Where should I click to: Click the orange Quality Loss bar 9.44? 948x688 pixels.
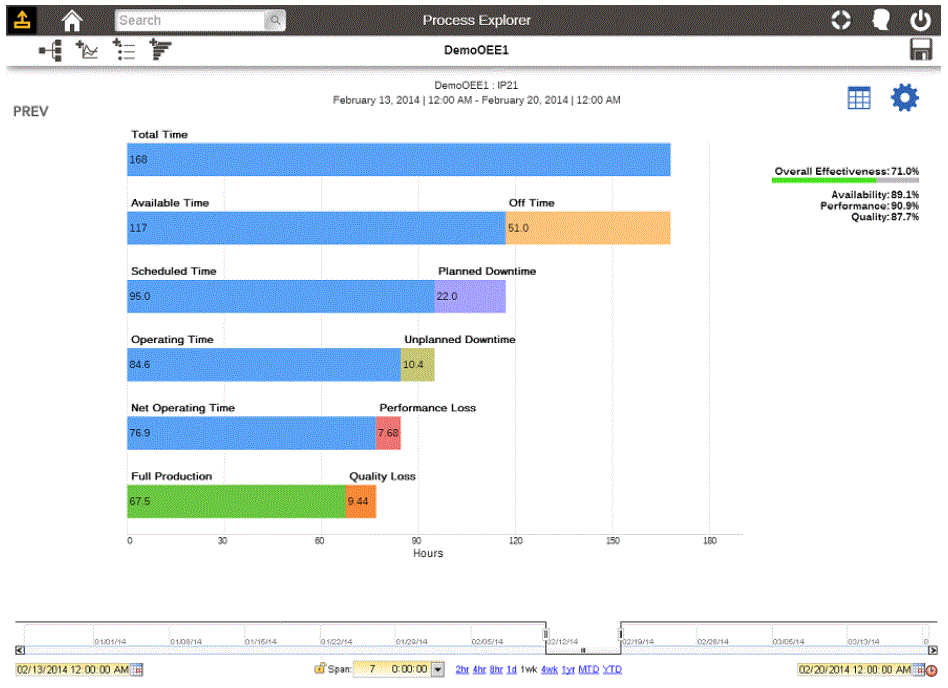click(361, 501)
